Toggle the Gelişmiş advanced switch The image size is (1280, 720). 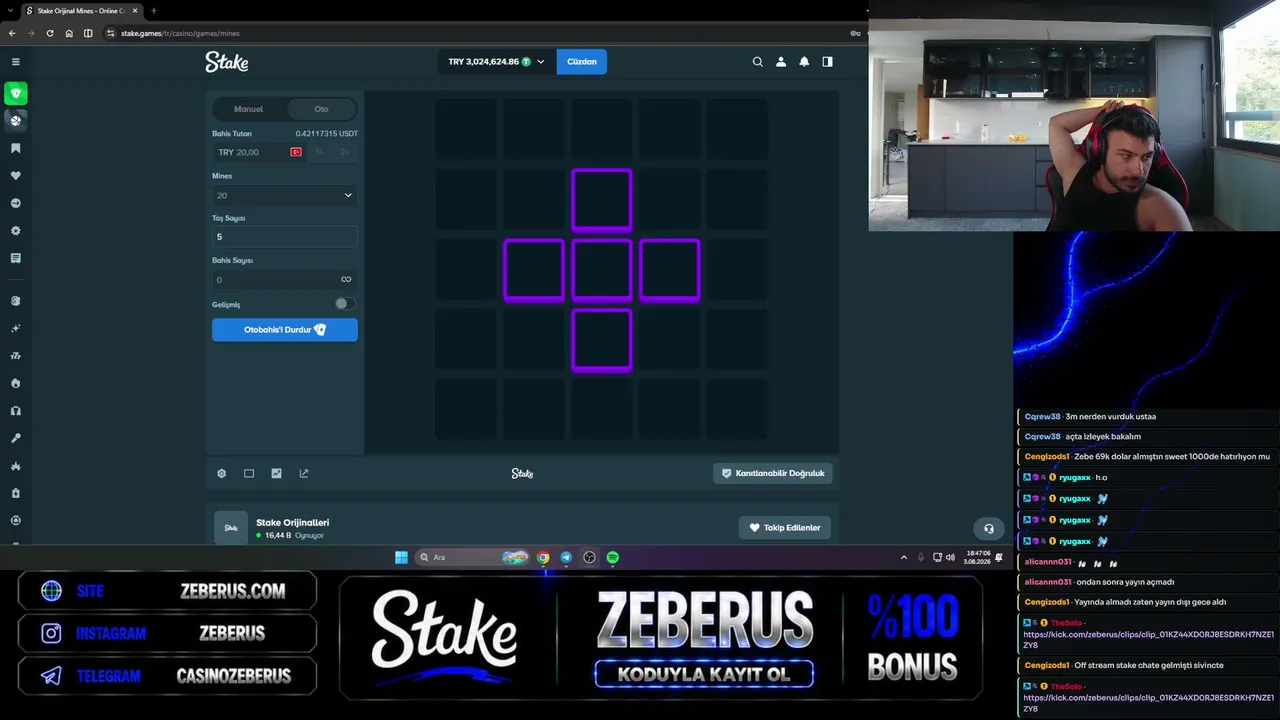pyautogui.click(x=344, y=304)
